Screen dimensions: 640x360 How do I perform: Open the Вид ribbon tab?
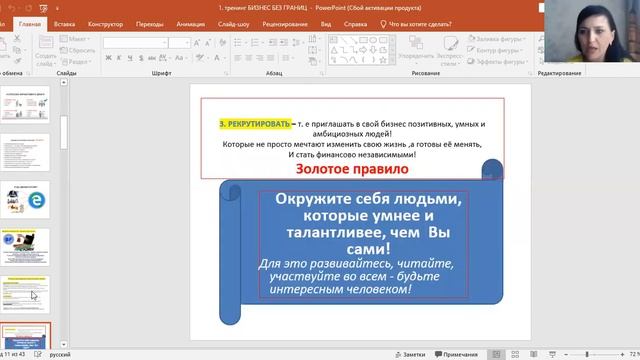pos(326,24)
